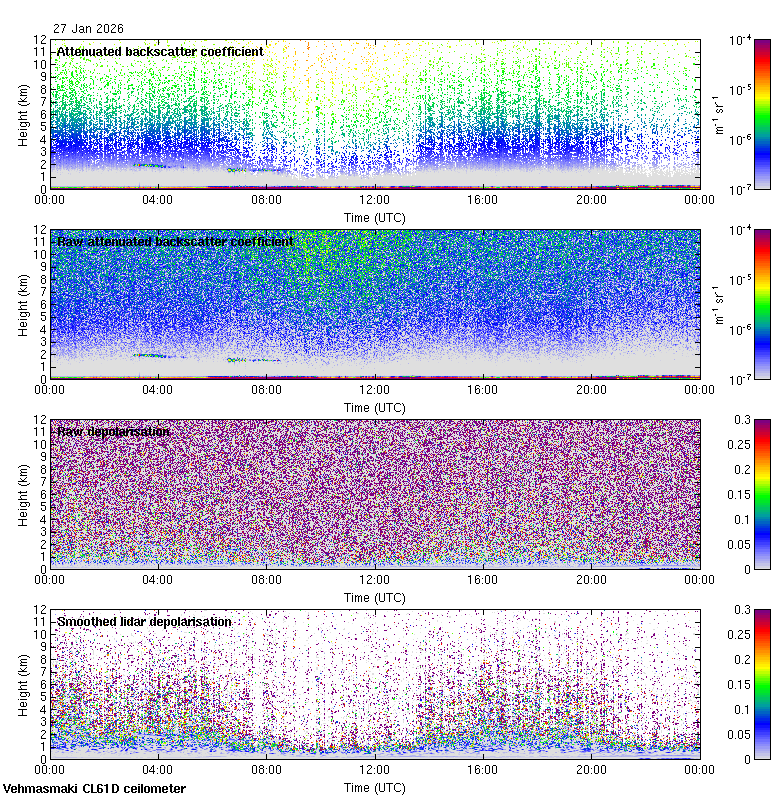The width and height of the screenshot is (780, 800).
Task: Click "Time (UTC)" label under Smoothed depolarisation plot
Action: click(x=374, y=788)
